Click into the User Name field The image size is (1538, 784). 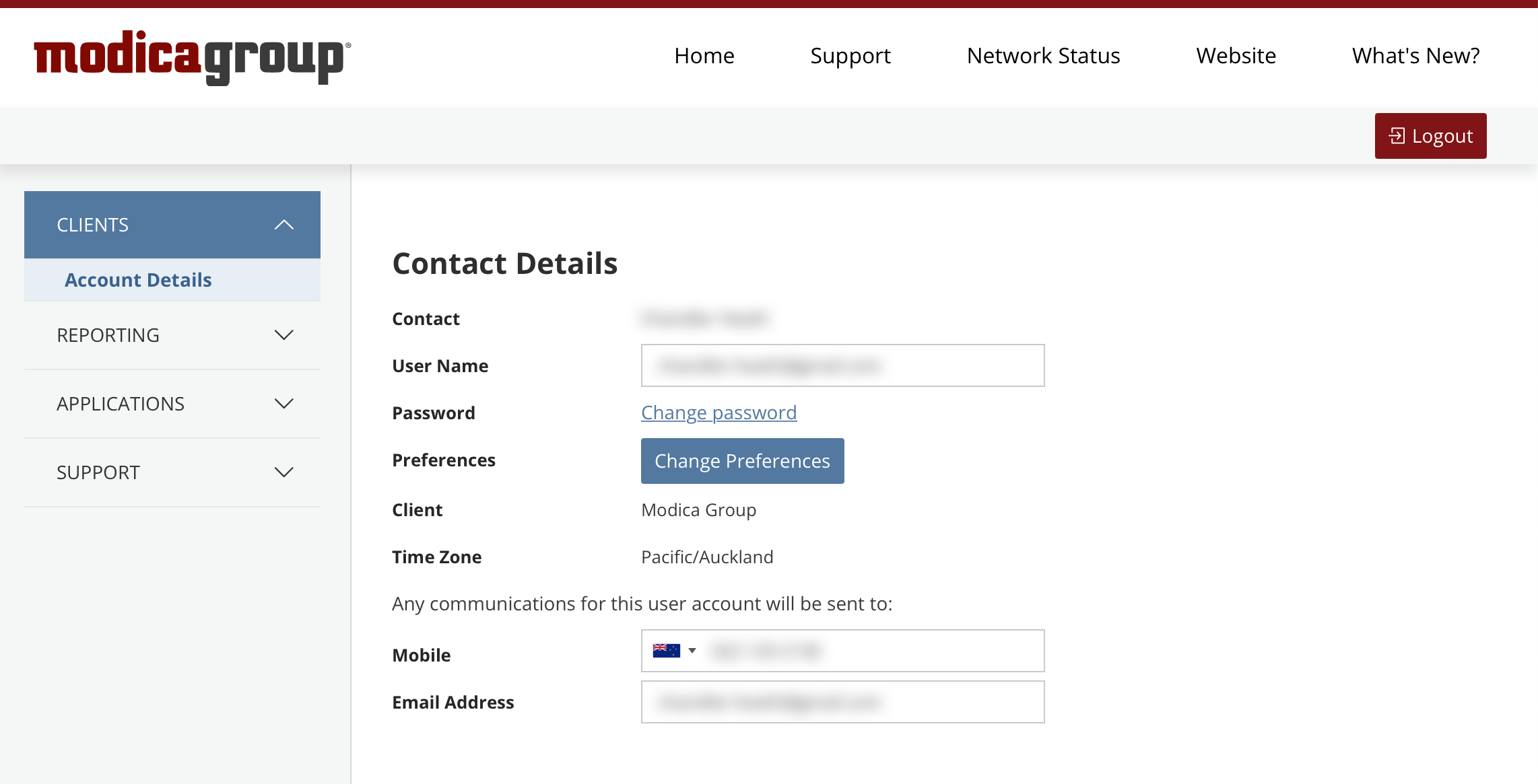coord(842,365)
